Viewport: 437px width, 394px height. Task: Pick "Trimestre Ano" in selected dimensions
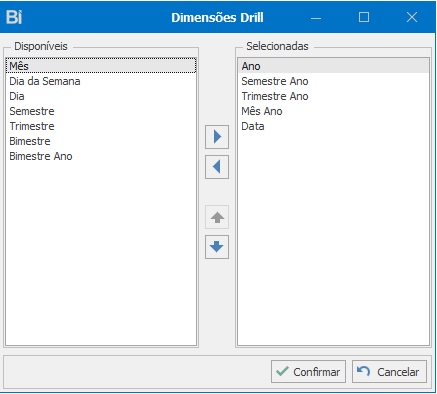pyautogui.click(x=333, y=96)
